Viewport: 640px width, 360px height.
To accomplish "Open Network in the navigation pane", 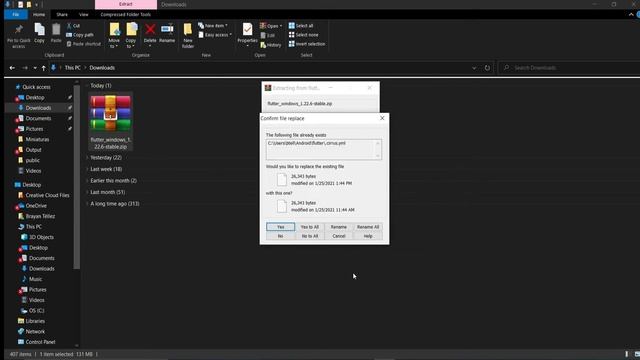I will point(35,331).
